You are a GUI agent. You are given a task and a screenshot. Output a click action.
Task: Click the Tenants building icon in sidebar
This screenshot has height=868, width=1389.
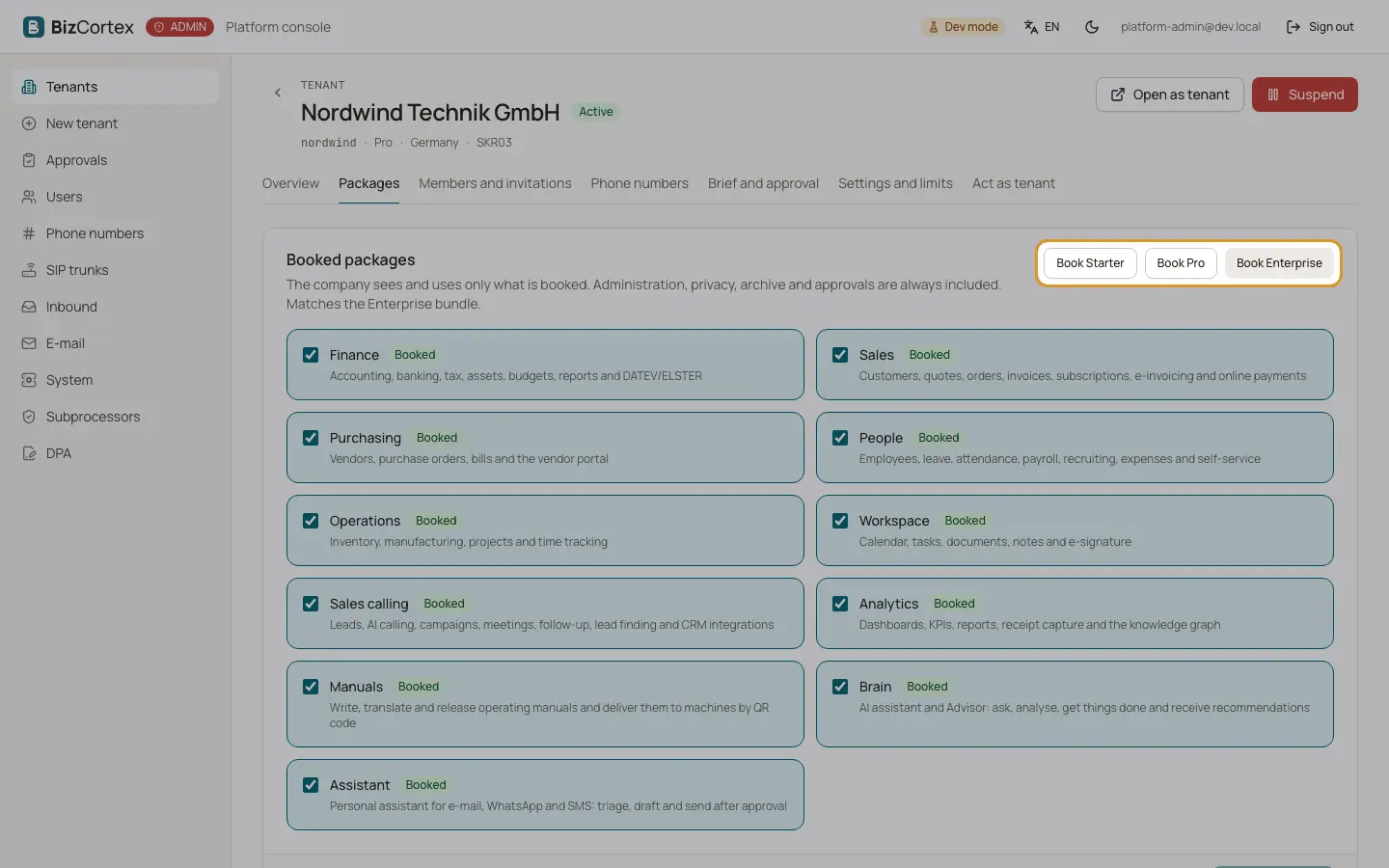click(x=29, y=87)
